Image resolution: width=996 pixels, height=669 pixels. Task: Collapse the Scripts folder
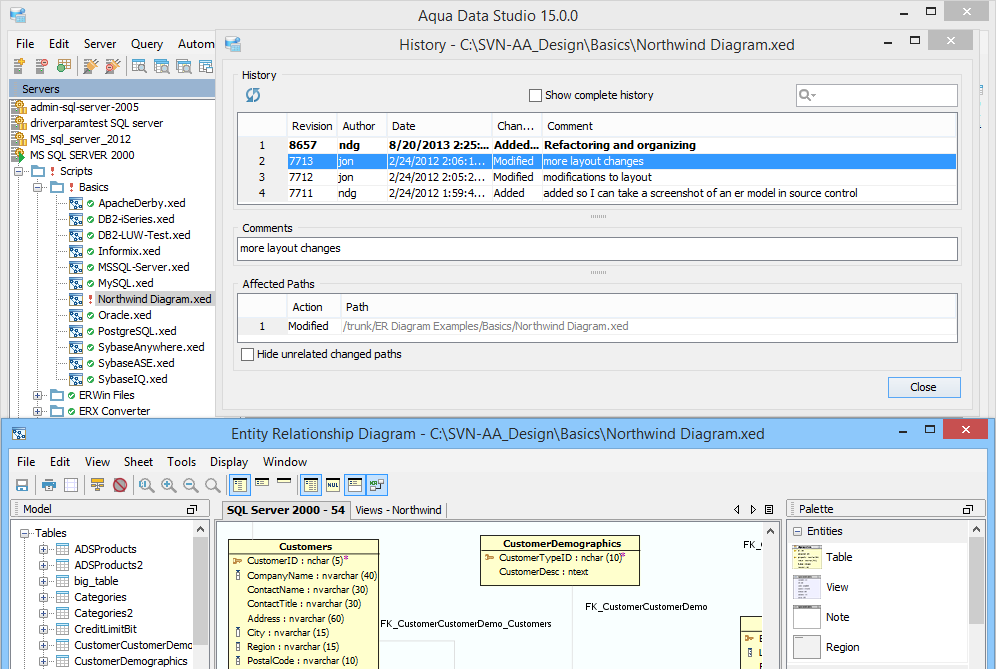[18, 172]
